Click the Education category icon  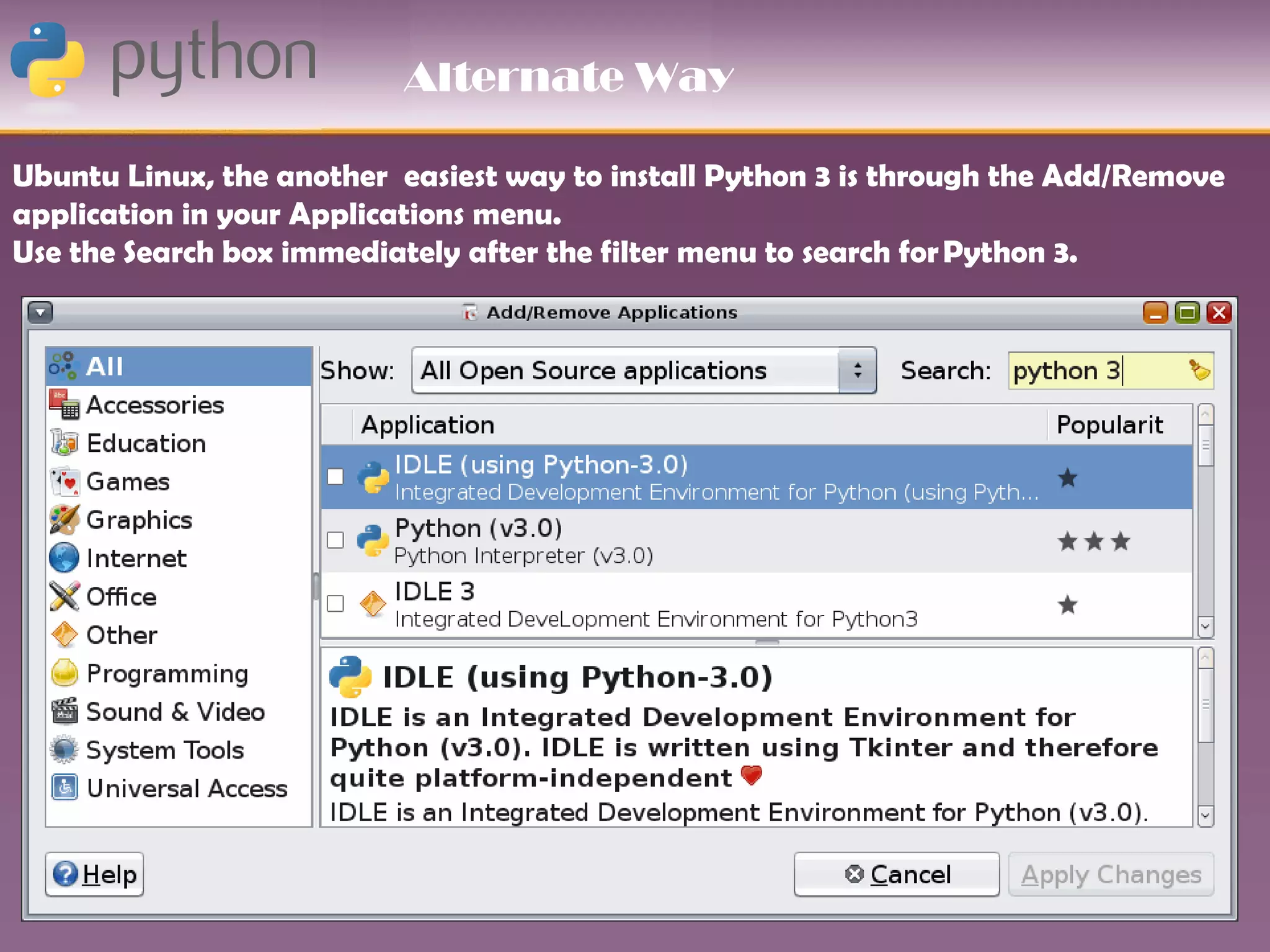point(64,443)
